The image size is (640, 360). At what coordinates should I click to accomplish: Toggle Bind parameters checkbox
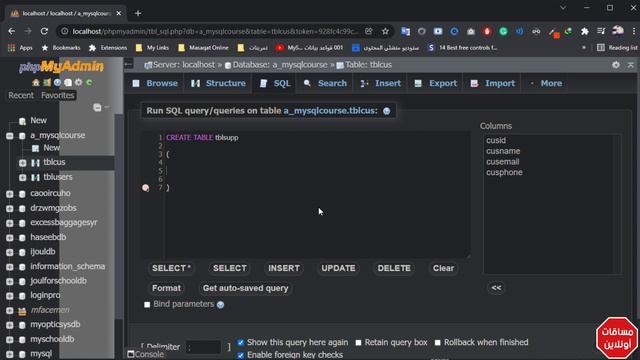click(147, 304)
